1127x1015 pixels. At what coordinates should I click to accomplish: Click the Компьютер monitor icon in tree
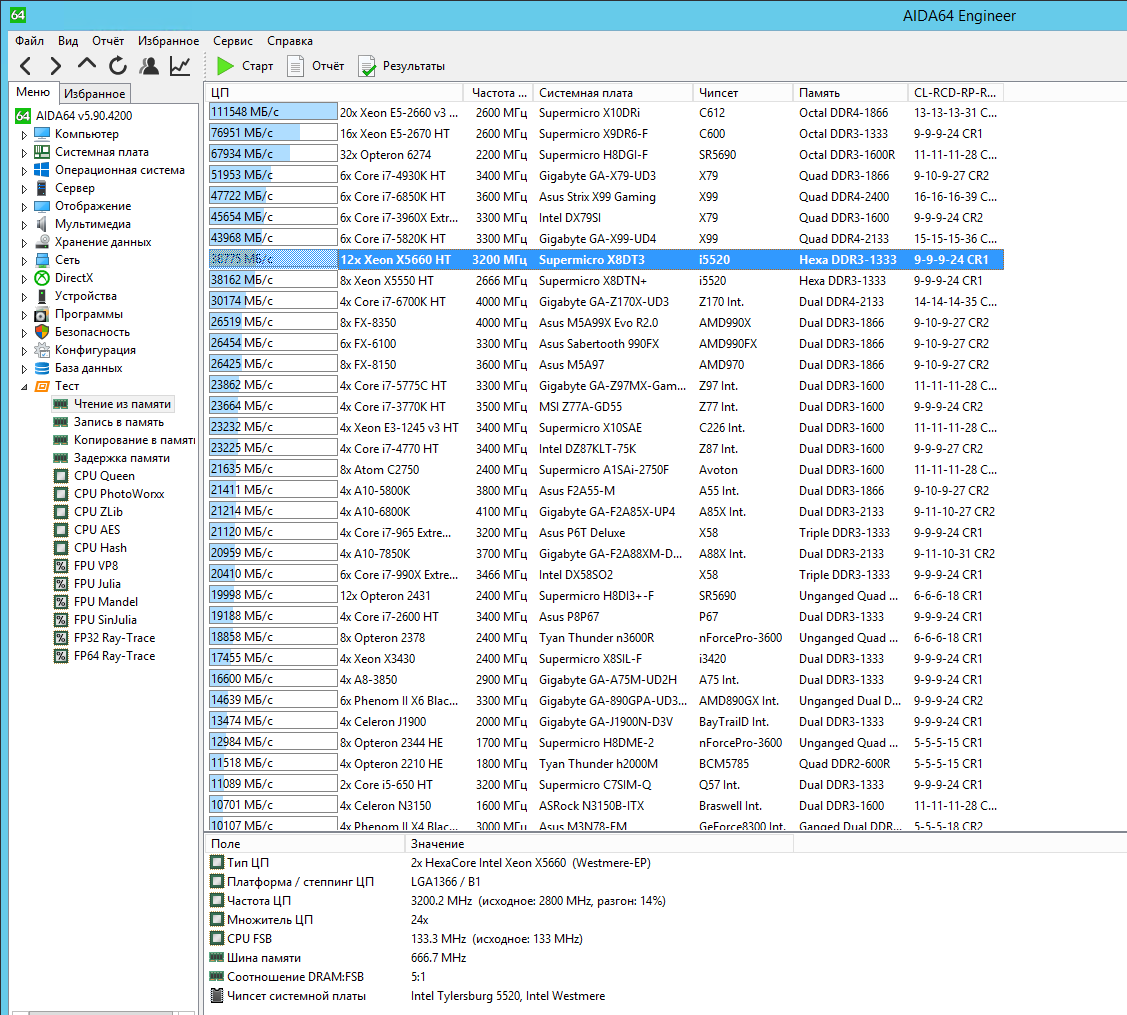[x=42, y=134]
